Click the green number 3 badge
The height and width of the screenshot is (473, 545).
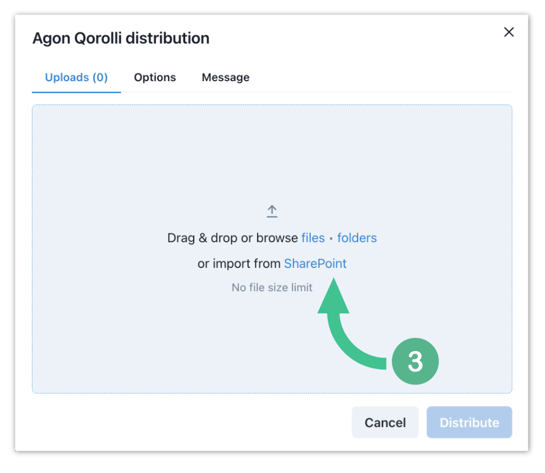(x=415, y=361)
